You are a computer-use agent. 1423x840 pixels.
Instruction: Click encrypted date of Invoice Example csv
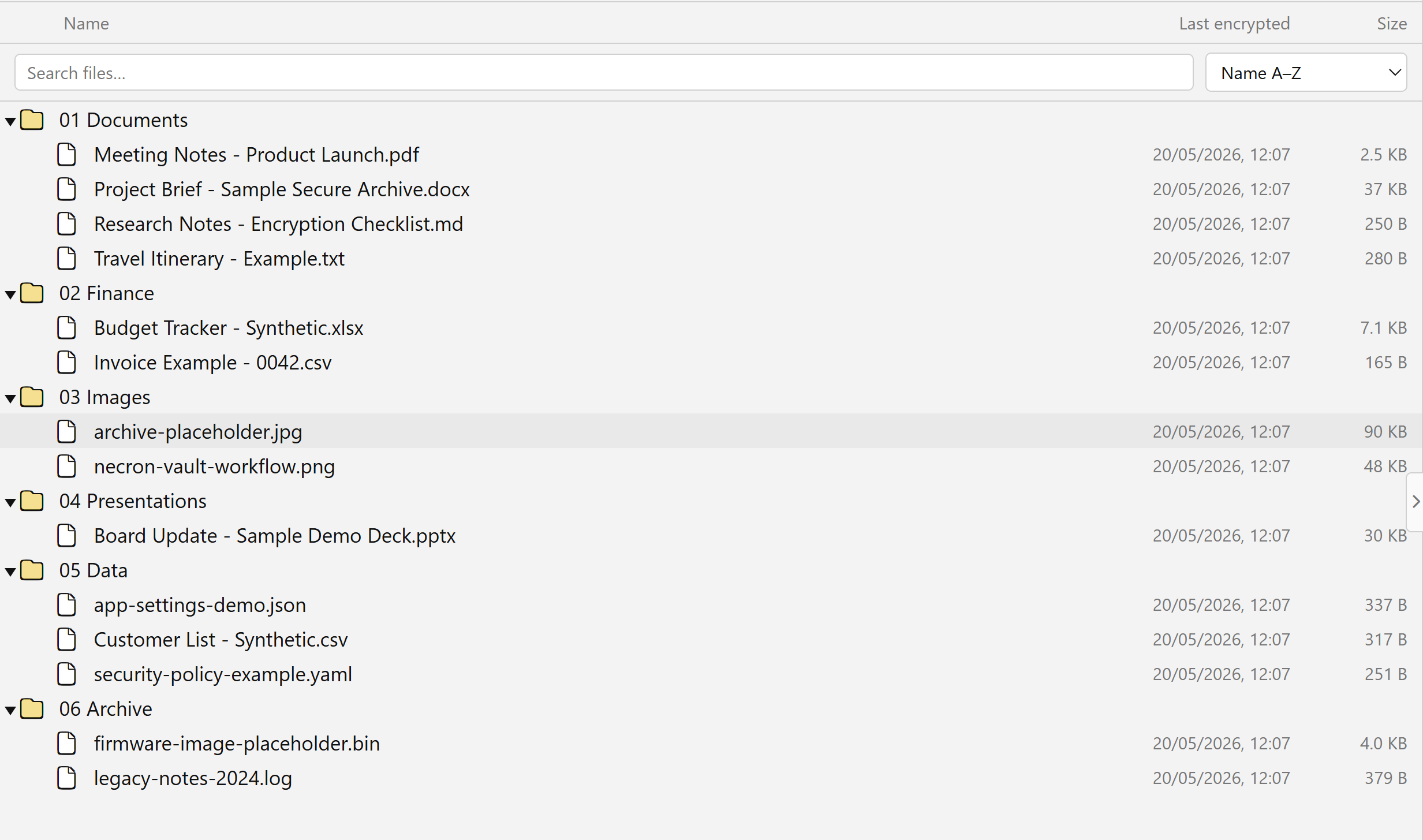[1221, 363]
